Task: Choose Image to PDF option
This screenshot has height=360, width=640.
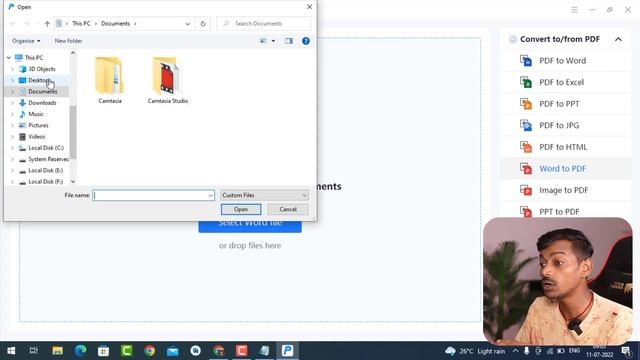Action: 563,190
